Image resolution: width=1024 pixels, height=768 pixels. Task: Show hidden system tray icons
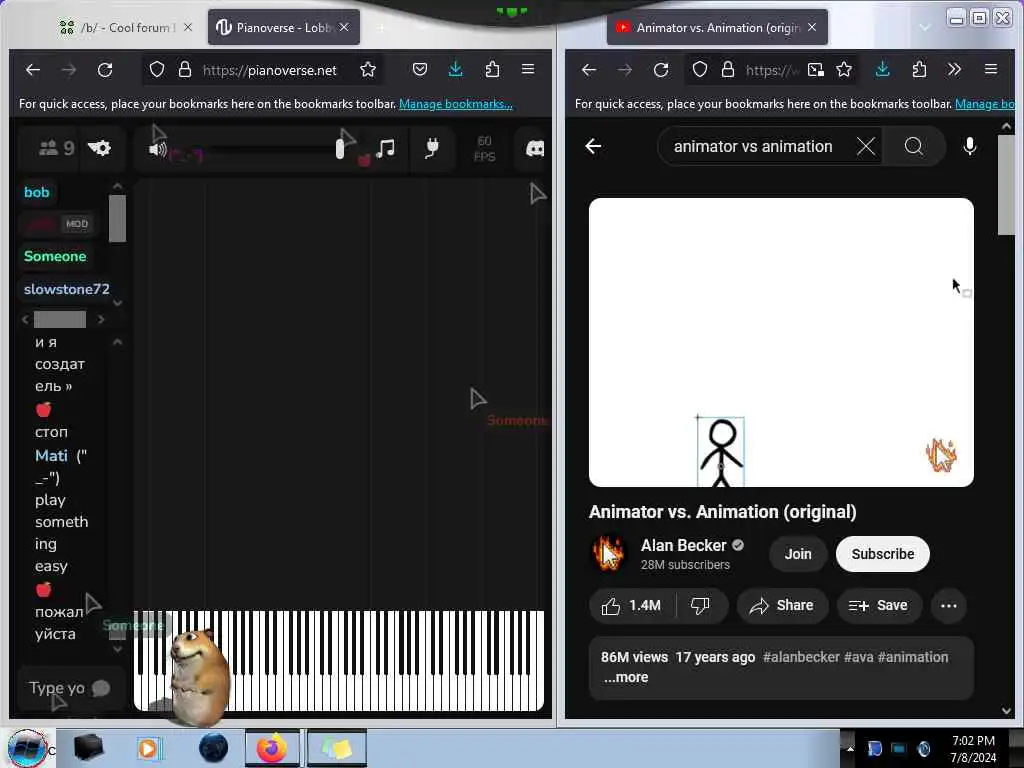tap(850, 748)
